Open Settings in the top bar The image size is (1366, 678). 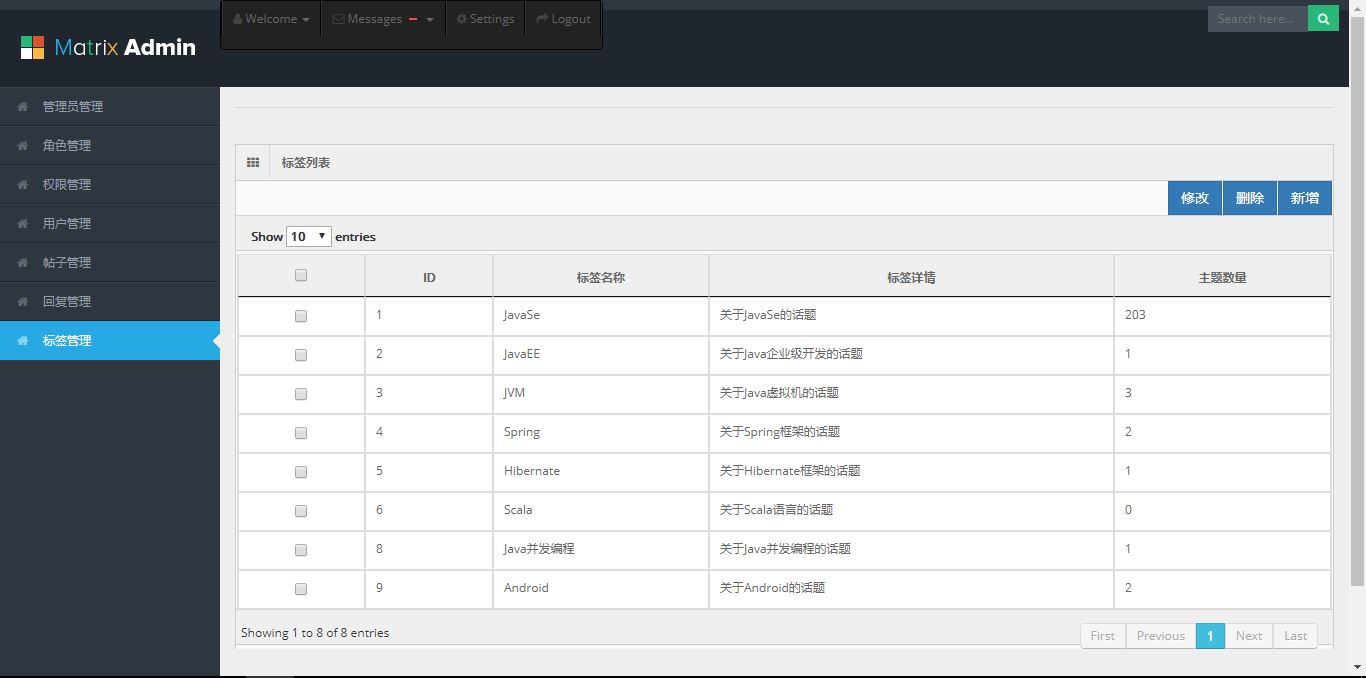485,19
